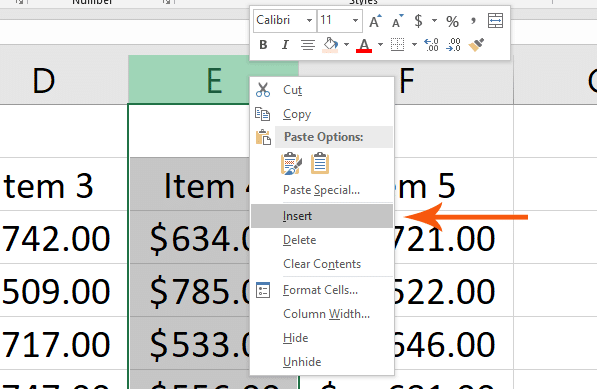
Task: Open the fill color dropdown arrow
Action: pos(346,45)
